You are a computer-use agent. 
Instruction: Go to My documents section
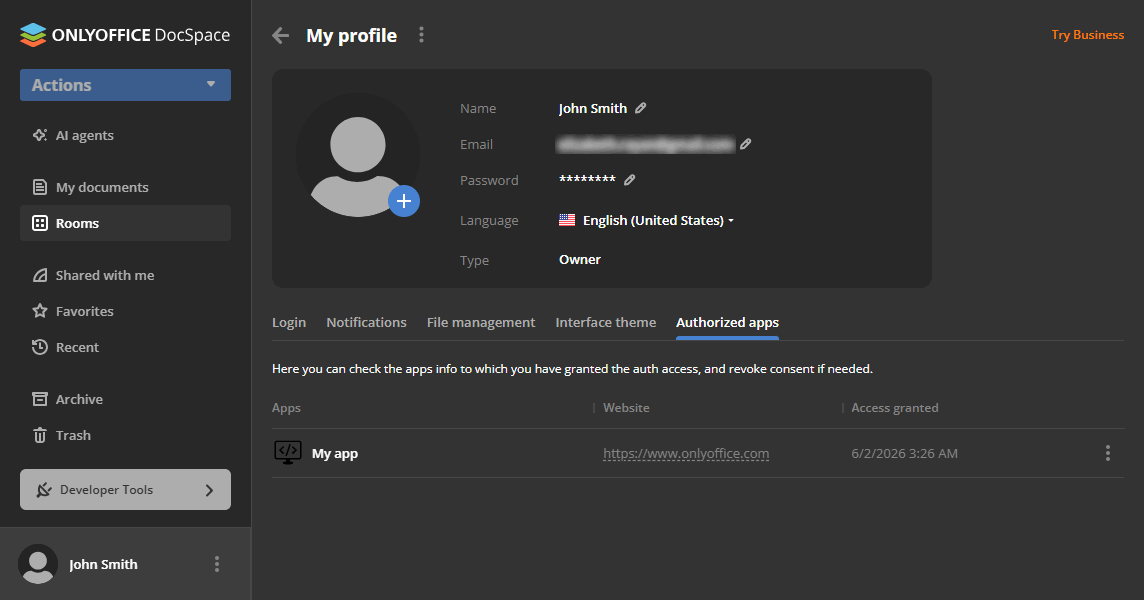tap(90, 187)
